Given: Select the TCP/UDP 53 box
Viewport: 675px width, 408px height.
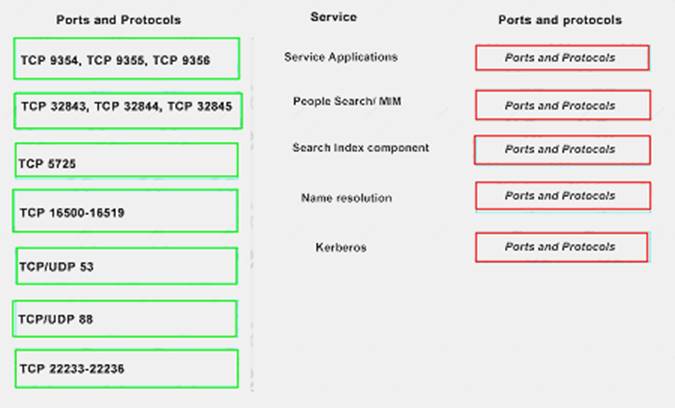Looking at the screenshot, I should tap(126, 266).
